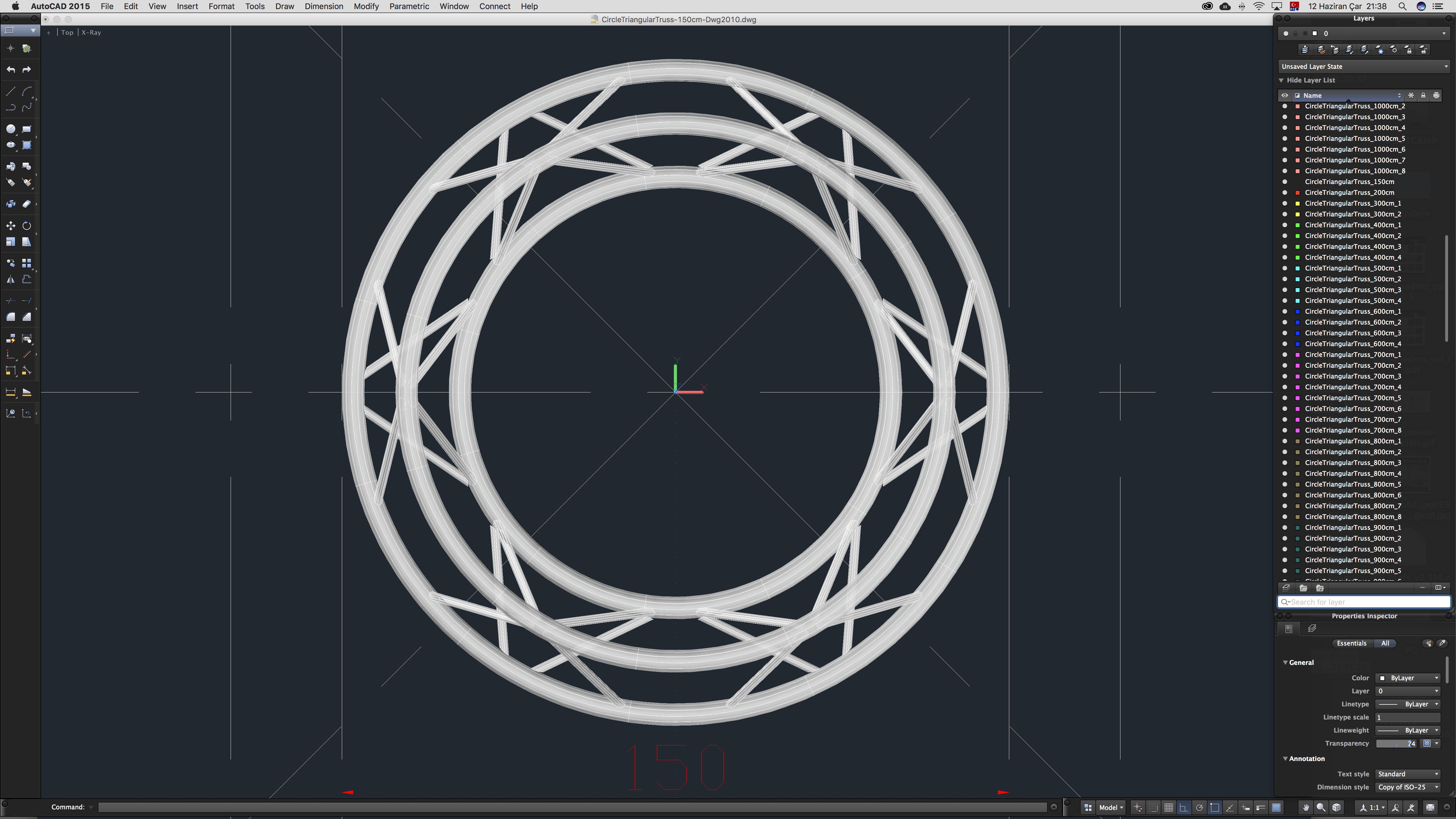Adjust the Transparency slider
Screen dimensions: 1456x819
coord(1396,743)
